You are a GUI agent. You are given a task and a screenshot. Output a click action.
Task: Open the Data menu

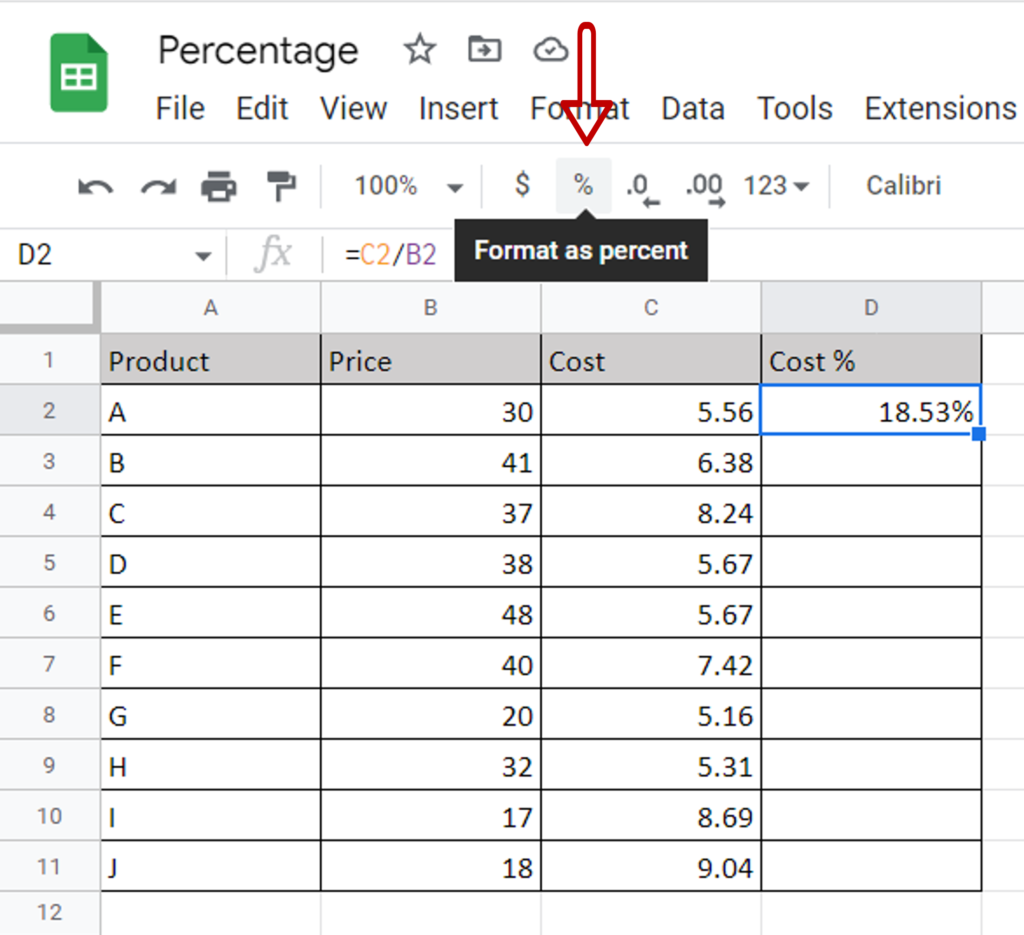[693, 108]
